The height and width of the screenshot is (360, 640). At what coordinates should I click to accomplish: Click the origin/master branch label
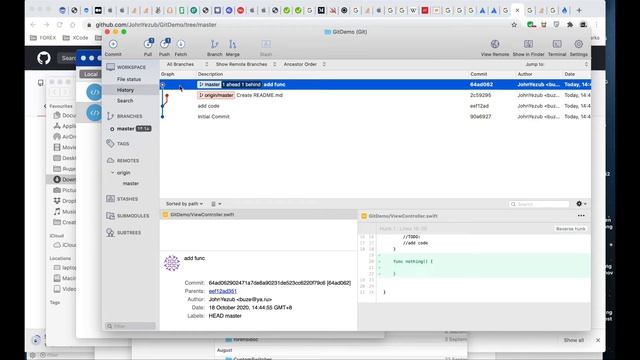(x=216, y=95)
